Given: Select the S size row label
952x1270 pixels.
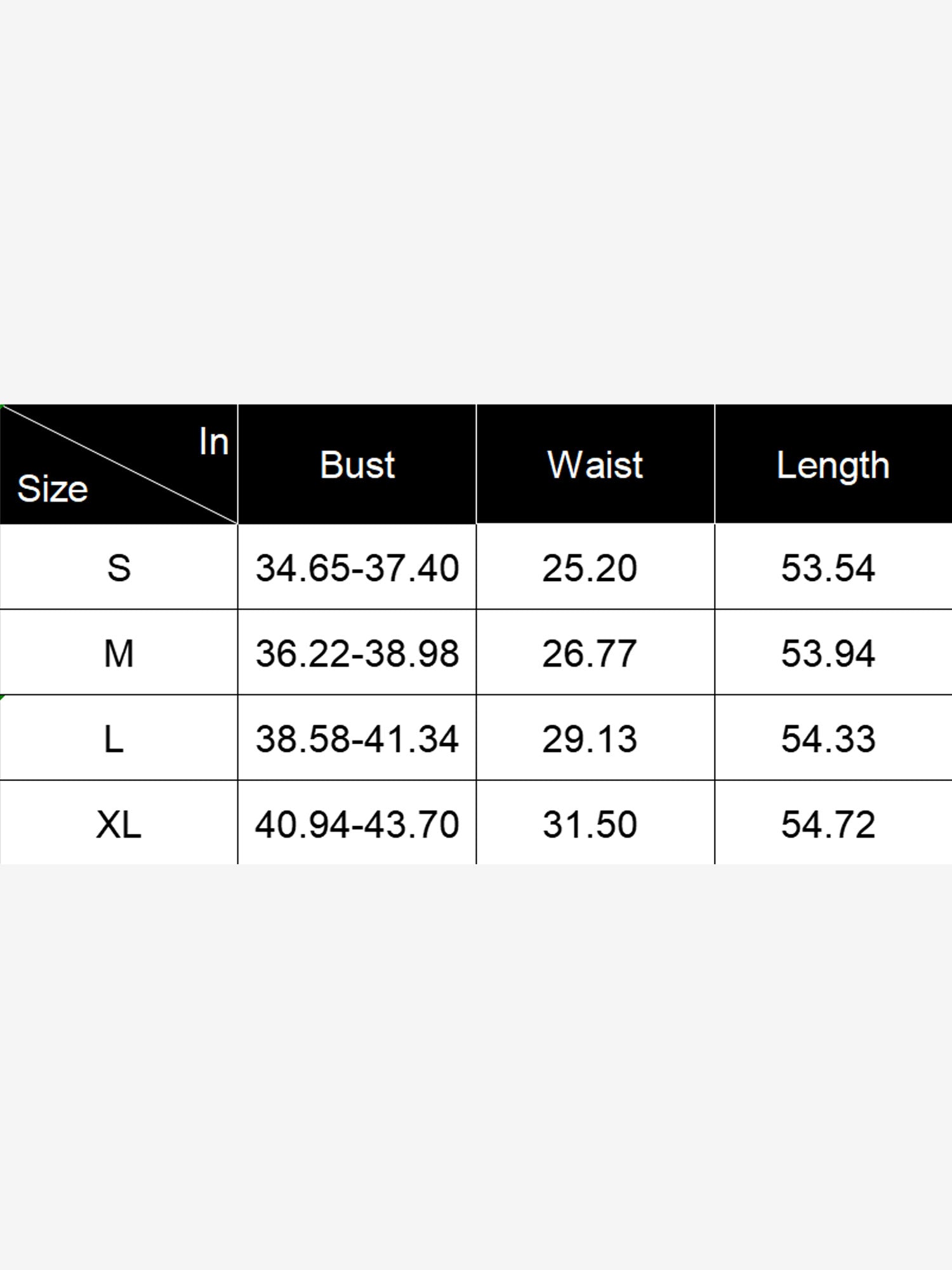Looking at the screenshot, I should (x=119, y=567).
